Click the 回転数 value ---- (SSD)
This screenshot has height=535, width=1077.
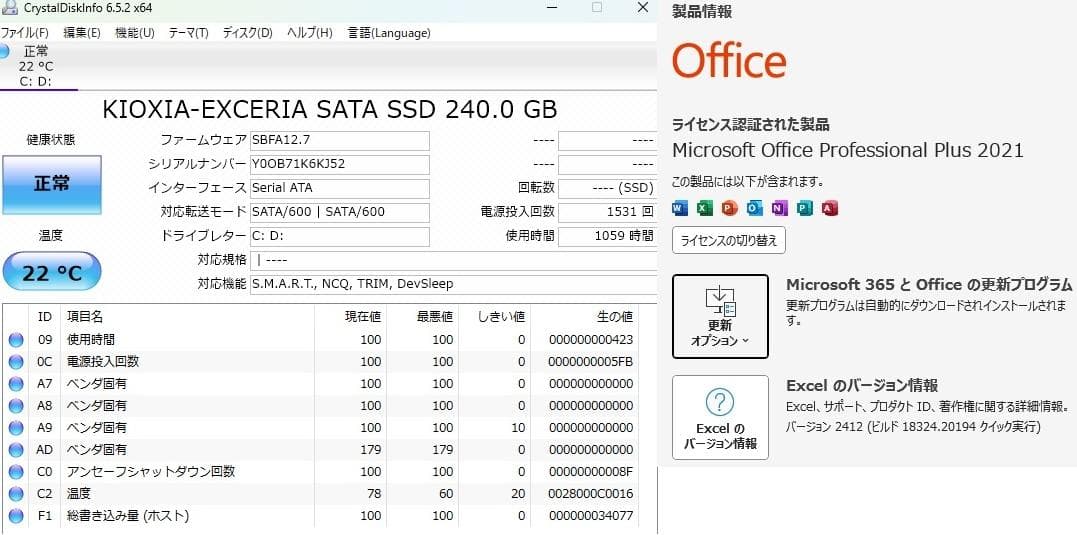(607, 187)
